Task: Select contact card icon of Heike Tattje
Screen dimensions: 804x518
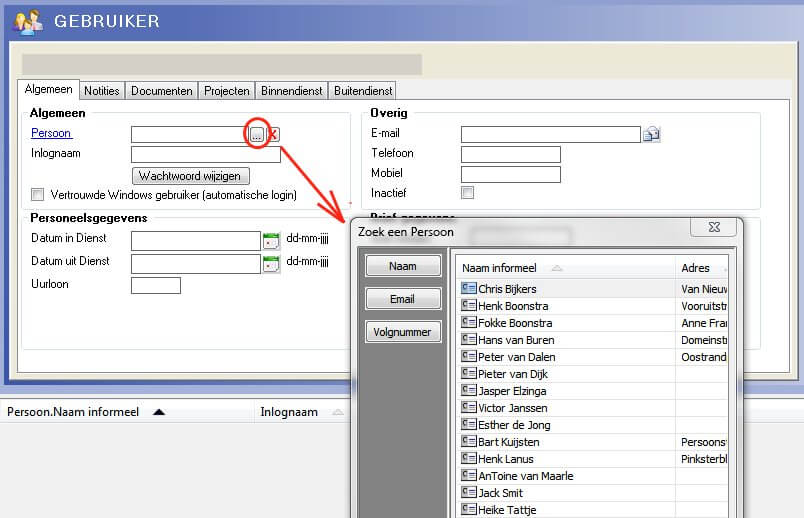Action: [469, 509]
